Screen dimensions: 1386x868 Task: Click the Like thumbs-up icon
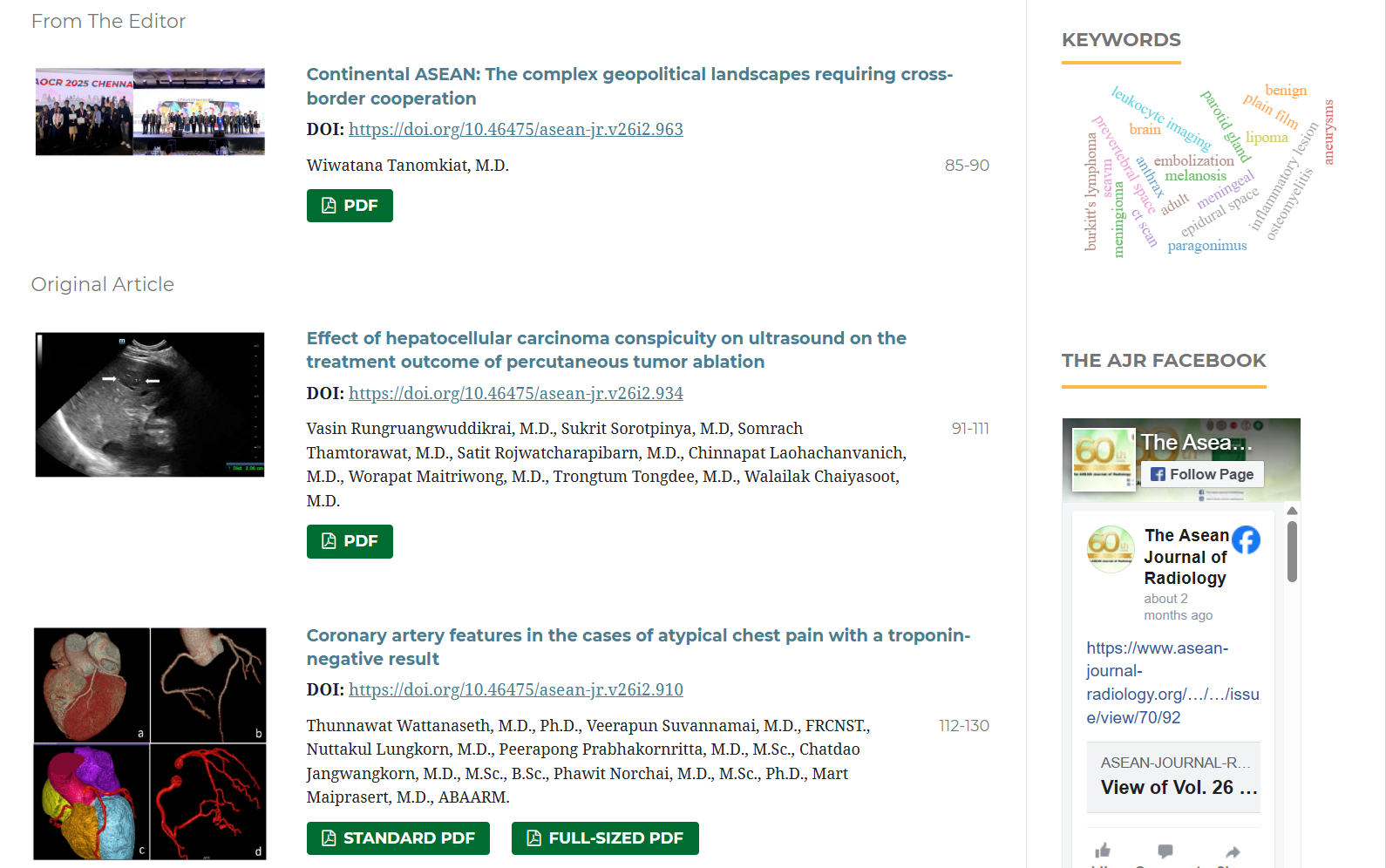click(1103, 851)
